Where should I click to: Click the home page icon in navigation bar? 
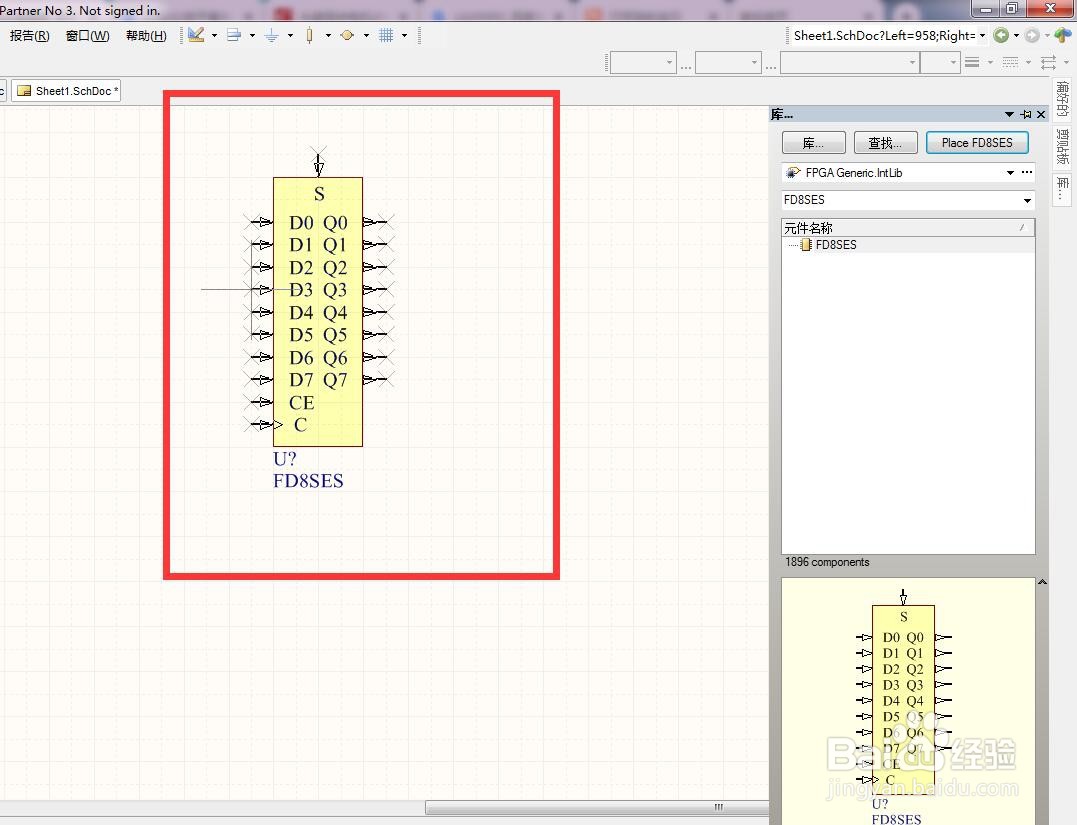(x=1063, y=34)
